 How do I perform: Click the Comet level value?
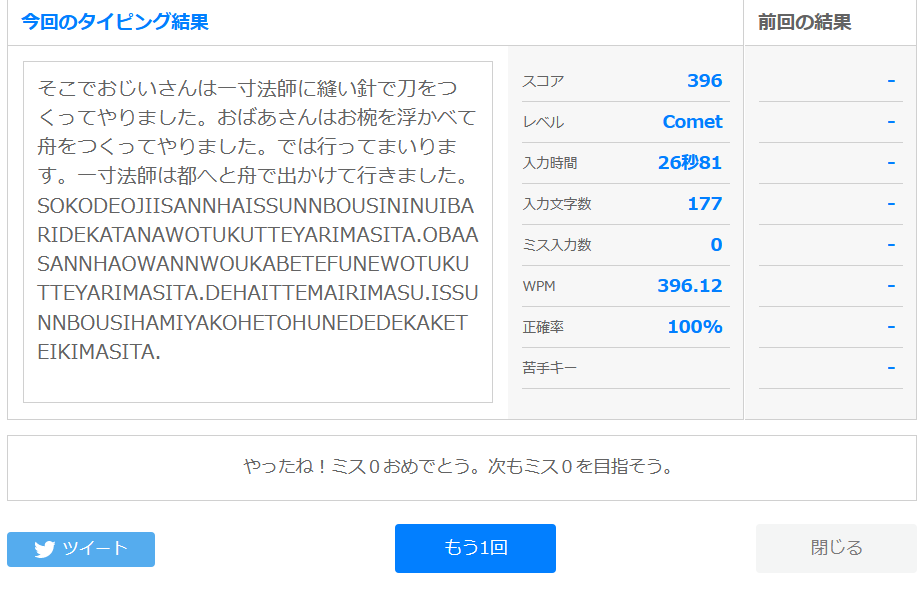[692, 122]
